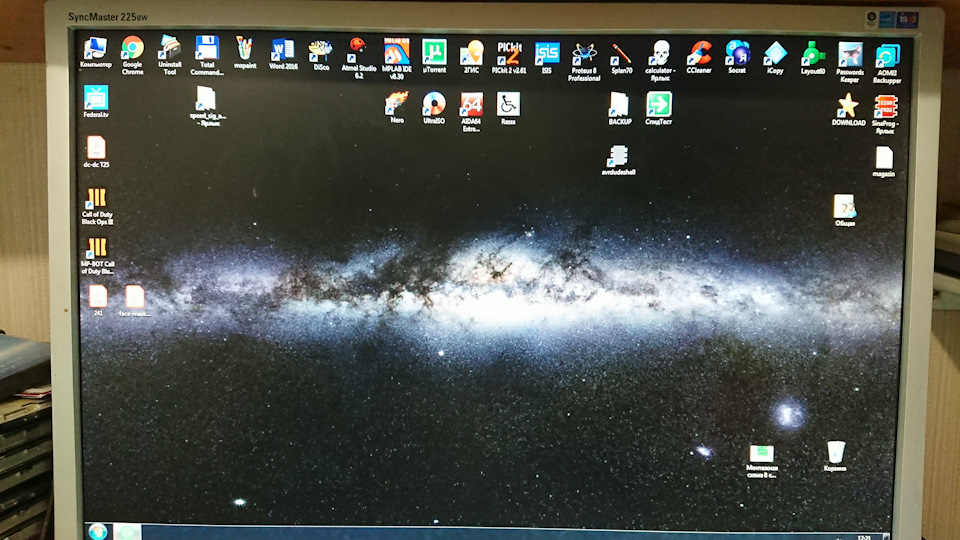This screenshot has height=540, width=960.
Task: Launch SinaProg shortcut
Action: tap(885, 114)
